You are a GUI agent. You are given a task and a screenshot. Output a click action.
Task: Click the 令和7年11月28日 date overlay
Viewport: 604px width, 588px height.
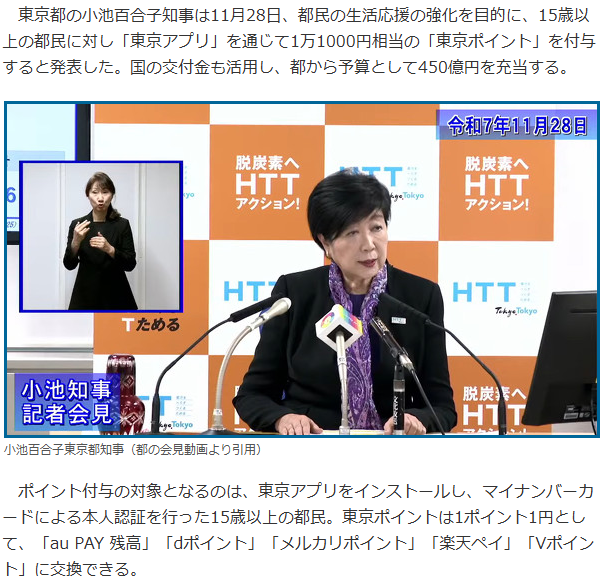(x=515, y=125)
